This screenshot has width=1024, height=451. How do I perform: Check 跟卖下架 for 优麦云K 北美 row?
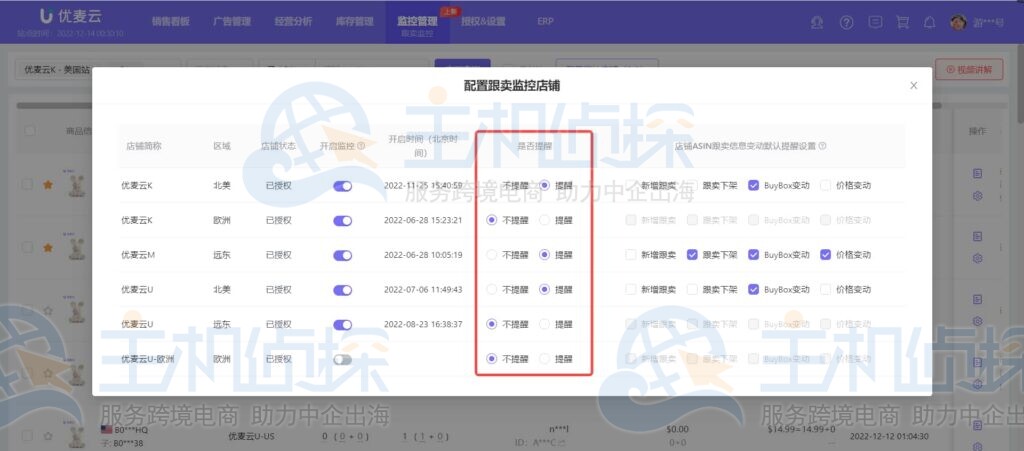pos(692,185)
